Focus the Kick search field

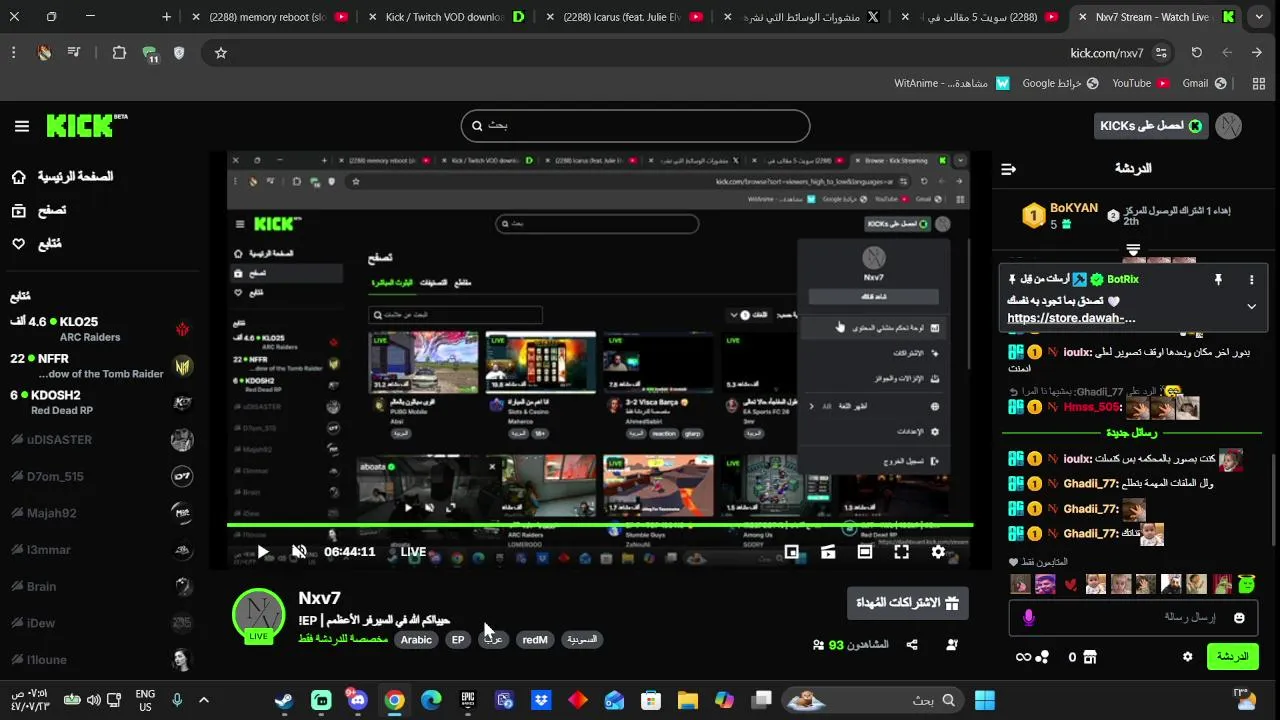click(x=635, y=126)
